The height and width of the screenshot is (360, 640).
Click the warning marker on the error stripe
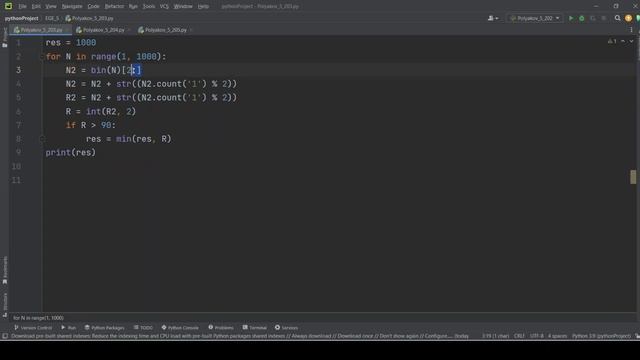pyautogui.click(x=633, y=177)
